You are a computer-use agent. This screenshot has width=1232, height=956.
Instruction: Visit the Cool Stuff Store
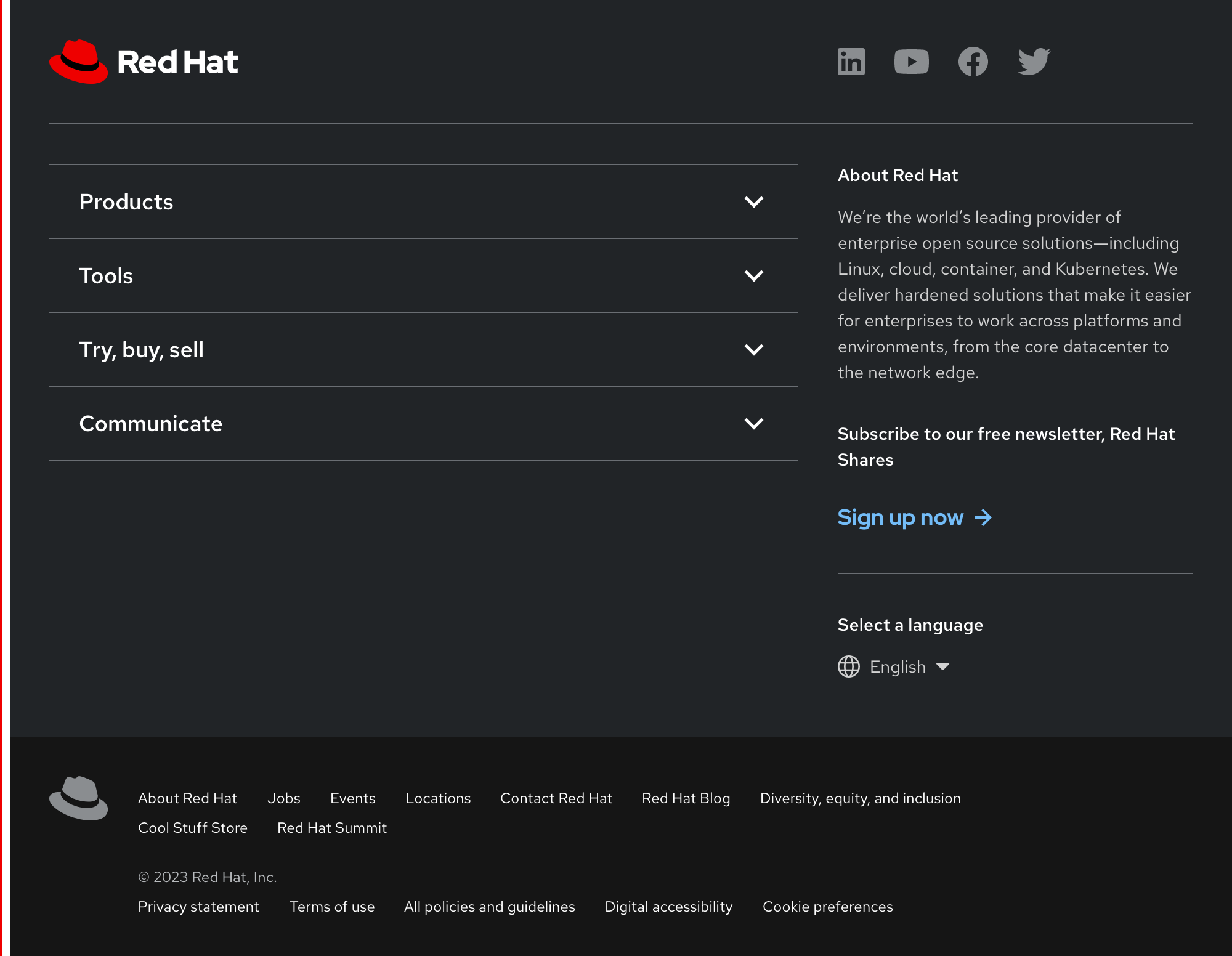(x=193, y=827)
